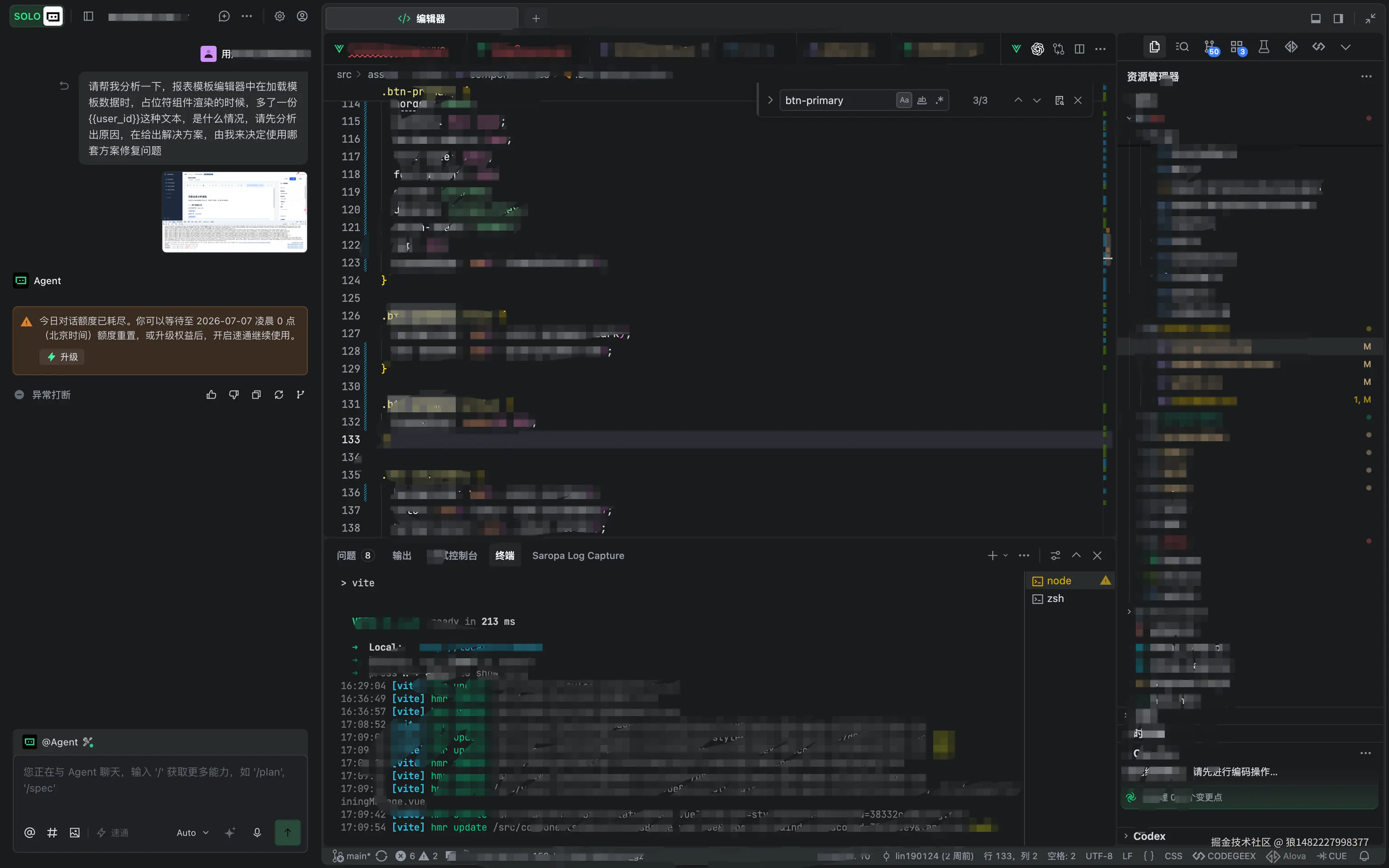Expand the replace field in find widget
The height and width of the screenshot is (868, 1389).
tap(770, 100)
